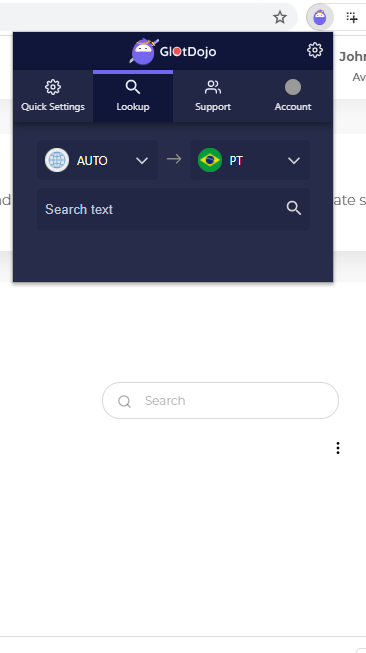Image resolution: width=366 pixels, height=653 pixels.
Task: Click the gray Account avatar circle
Action: click(x=293, y=87)
